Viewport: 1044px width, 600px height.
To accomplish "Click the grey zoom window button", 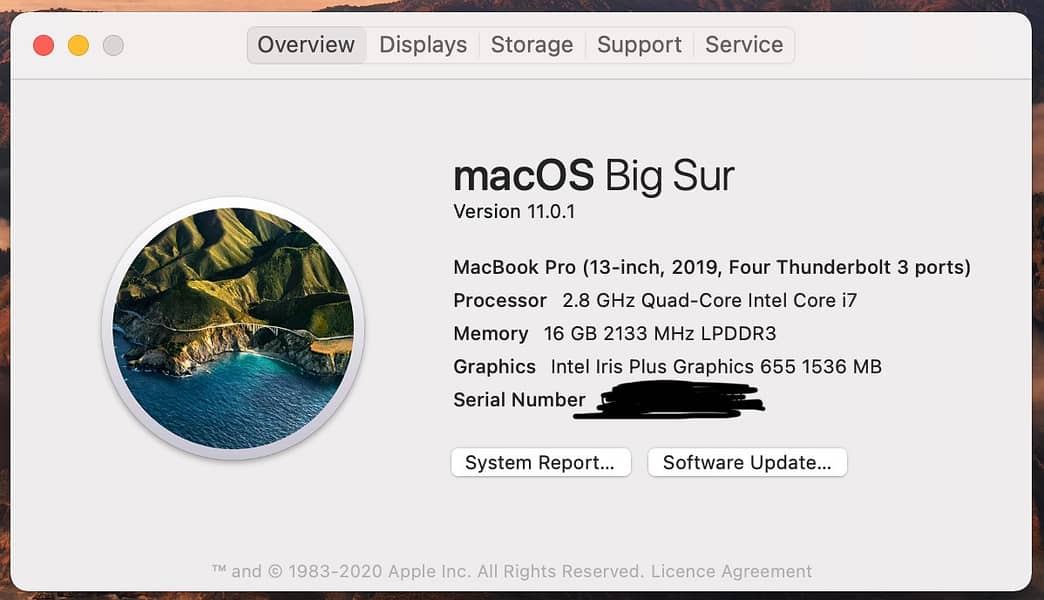I will tap(113, 45).
